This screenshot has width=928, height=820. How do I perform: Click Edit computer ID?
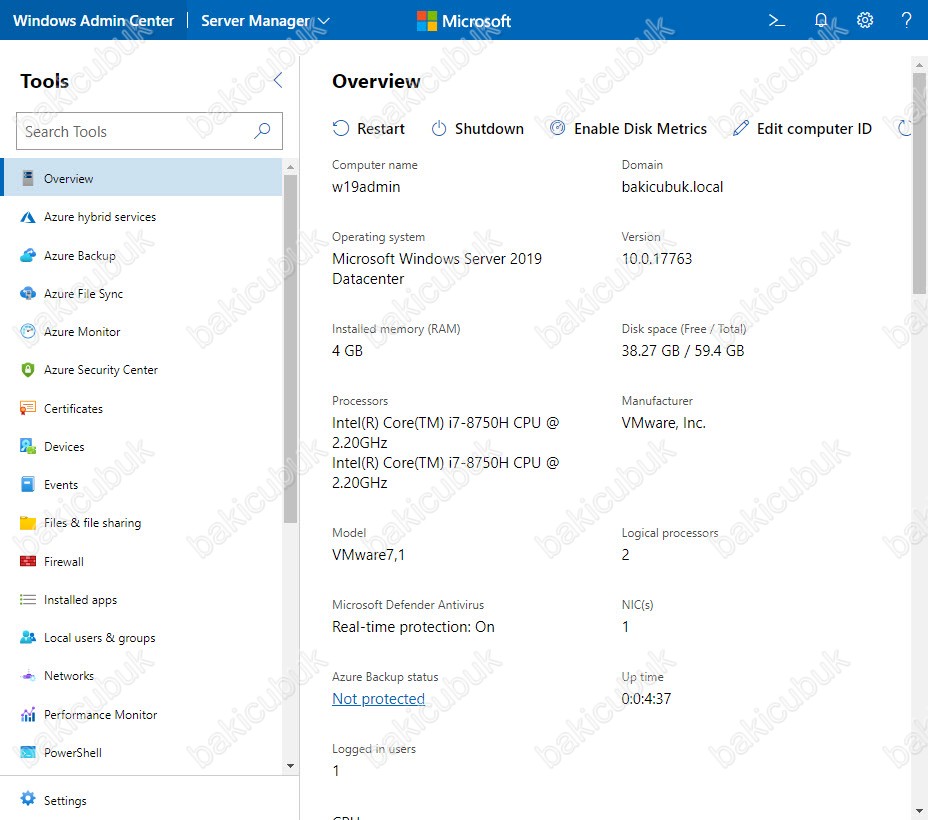802,128
